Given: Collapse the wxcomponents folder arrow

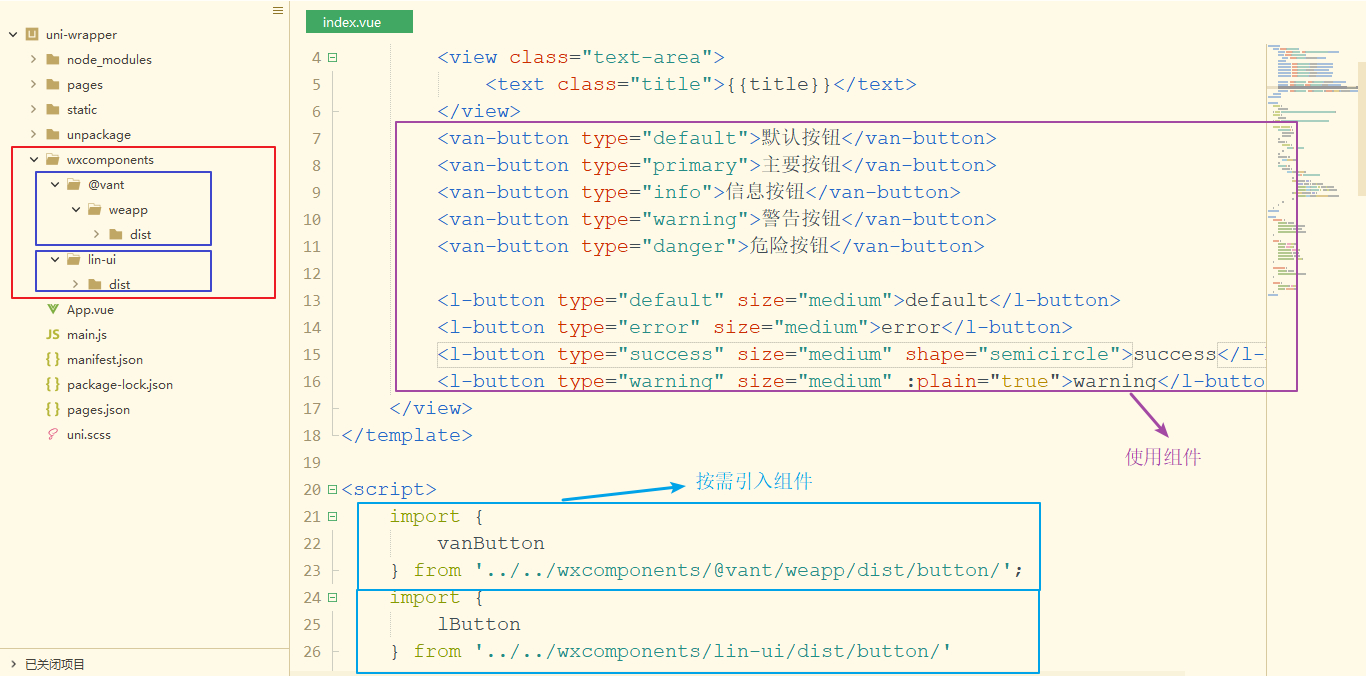Looking at the screenshot, I should 33,159.
